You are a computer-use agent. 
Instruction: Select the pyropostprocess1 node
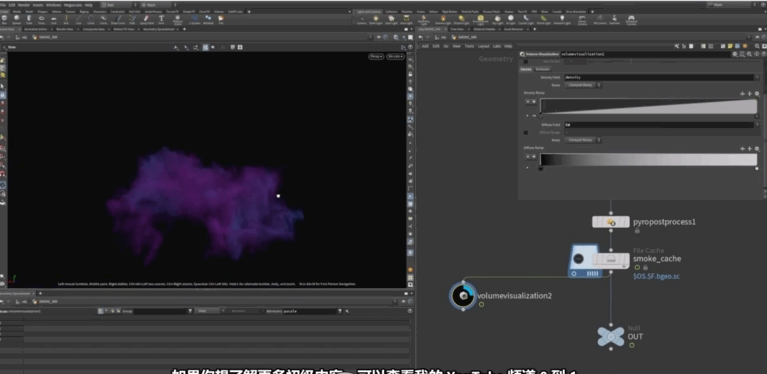click(611, 222)
